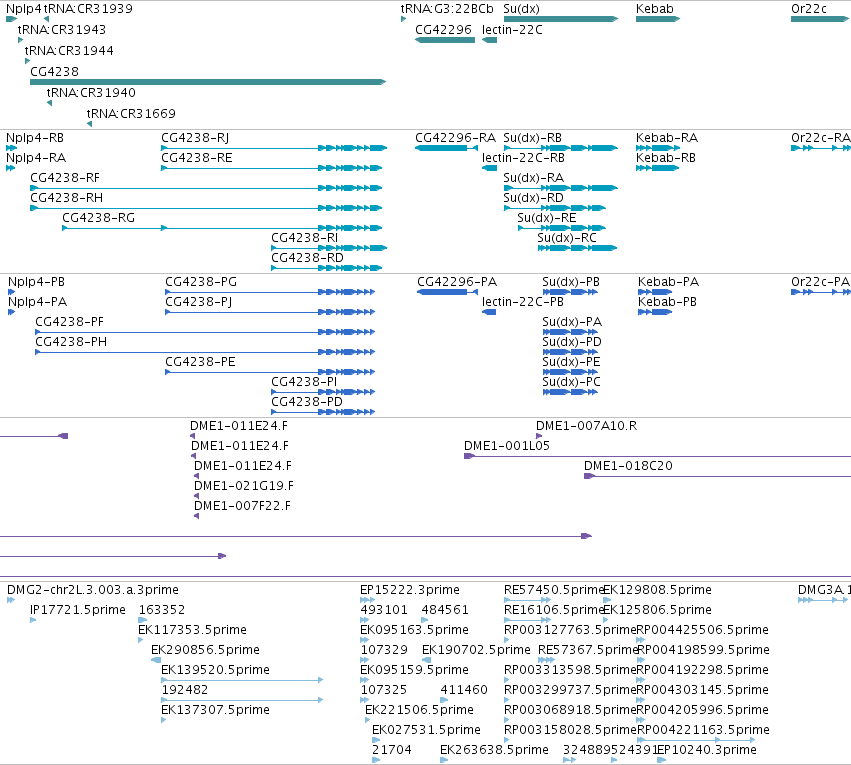
Task: Select DME1-007F22.F clone label
Action: [x=242, y=506]
